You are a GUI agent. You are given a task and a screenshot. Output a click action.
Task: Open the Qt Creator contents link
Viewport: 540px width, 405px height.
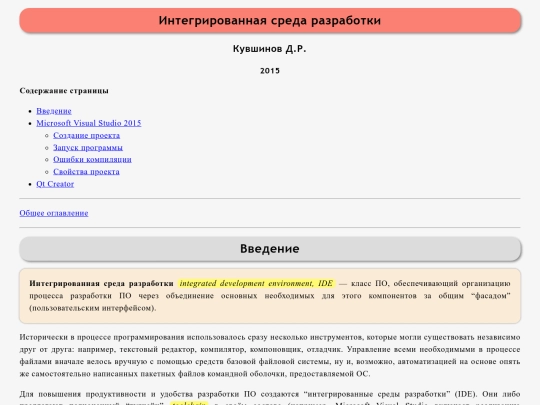(55, 184)
